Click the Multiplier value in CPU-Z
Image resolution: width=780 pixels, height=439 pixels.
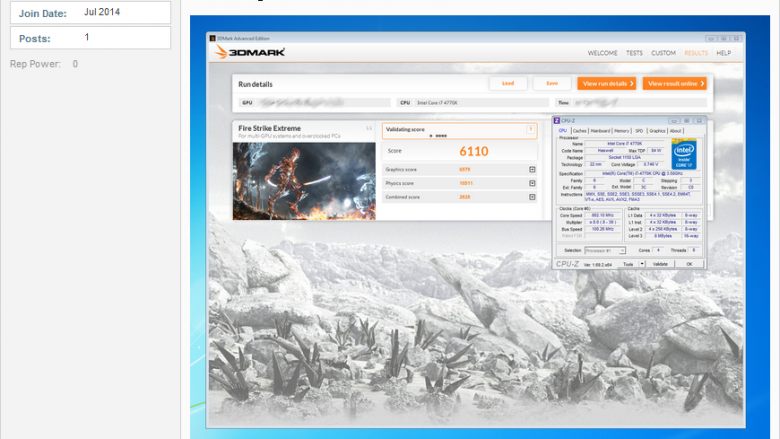[x=602, y=222]
